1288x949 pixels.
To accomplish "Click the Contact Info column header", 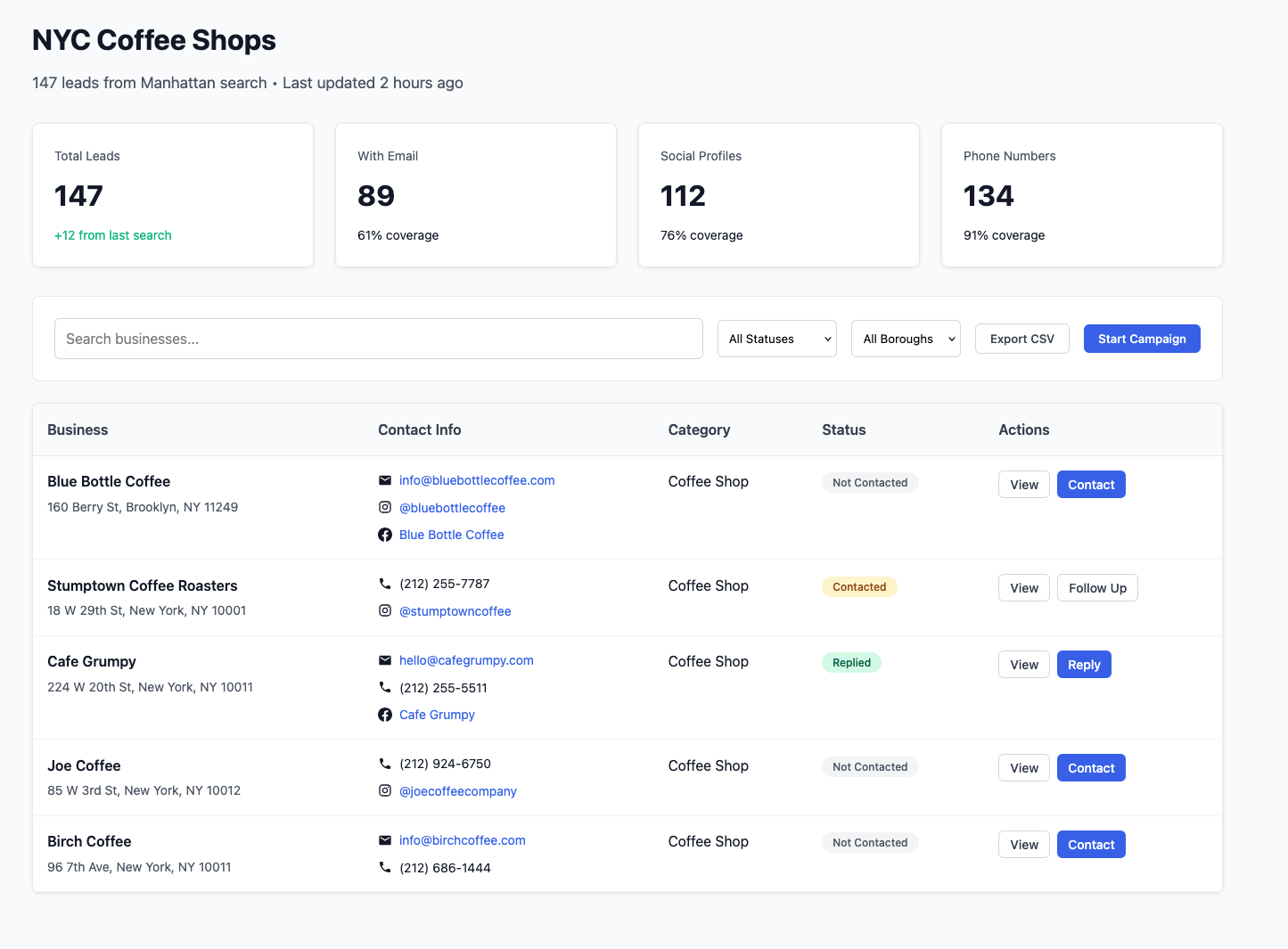I will pyautogui.click(x=420, y=430).
